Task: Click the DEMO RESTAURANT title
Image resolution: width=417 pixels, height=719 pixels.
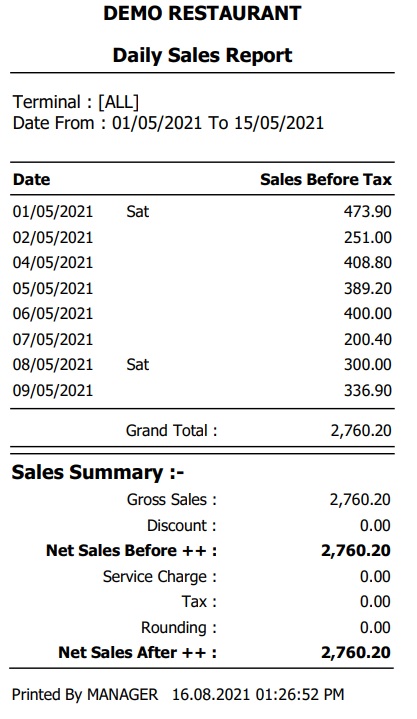Action: 202,13
